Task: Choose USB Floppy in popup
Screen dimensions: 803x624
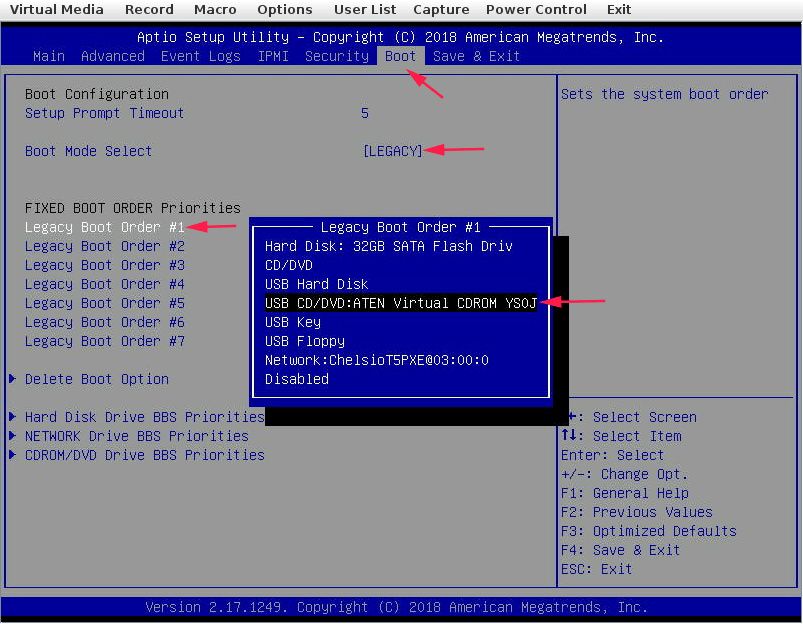Action: [305, 341]
